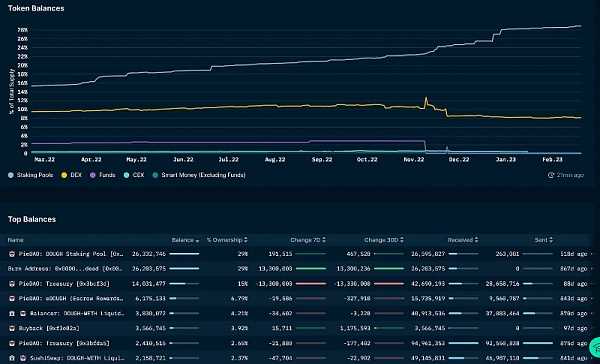Toggle Smart Money (Excluding Funds) legend
Image resolution: width=600 pixels, height=364 pixels.
199,175
